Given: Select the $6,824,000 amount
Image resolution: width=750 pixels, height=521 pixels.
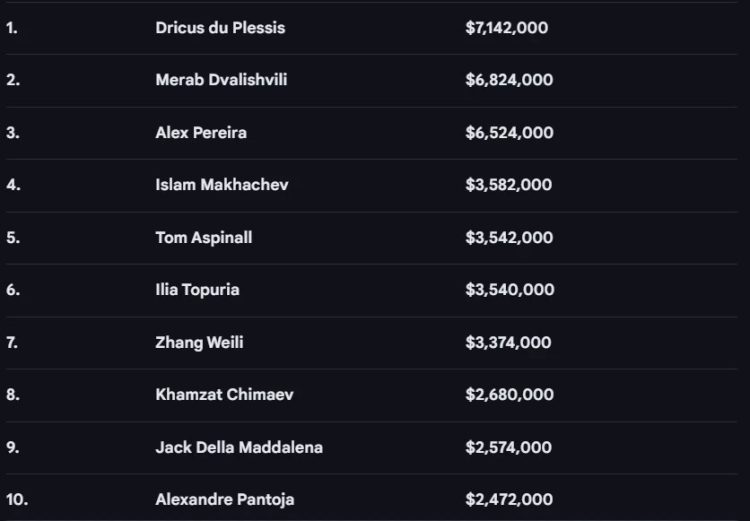Looking at the screenshot, I should (x=509, y=80).
